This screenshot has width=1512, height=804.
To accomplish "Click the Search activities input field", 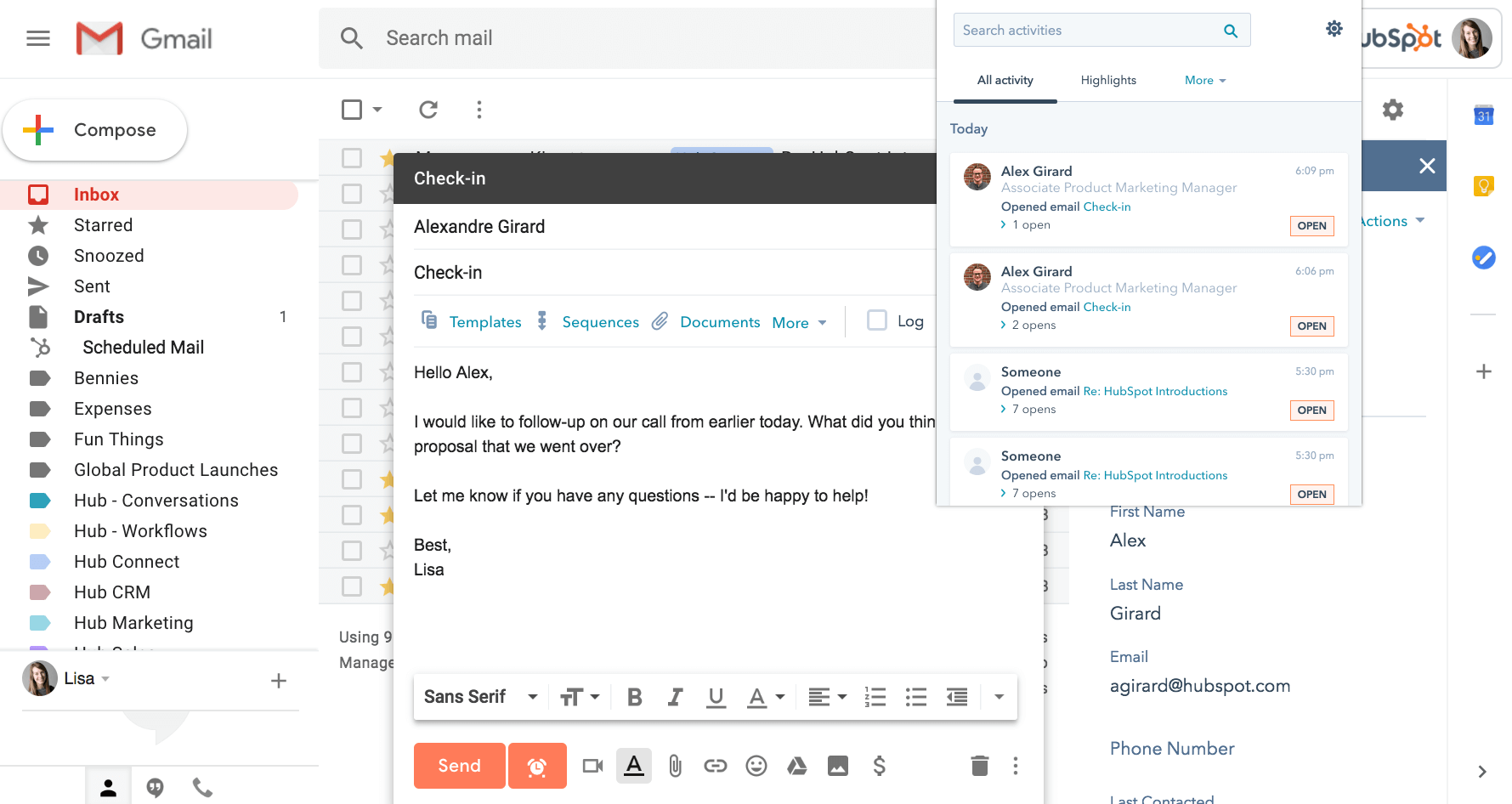I will pyautogui.click(x=1088, y=29).
